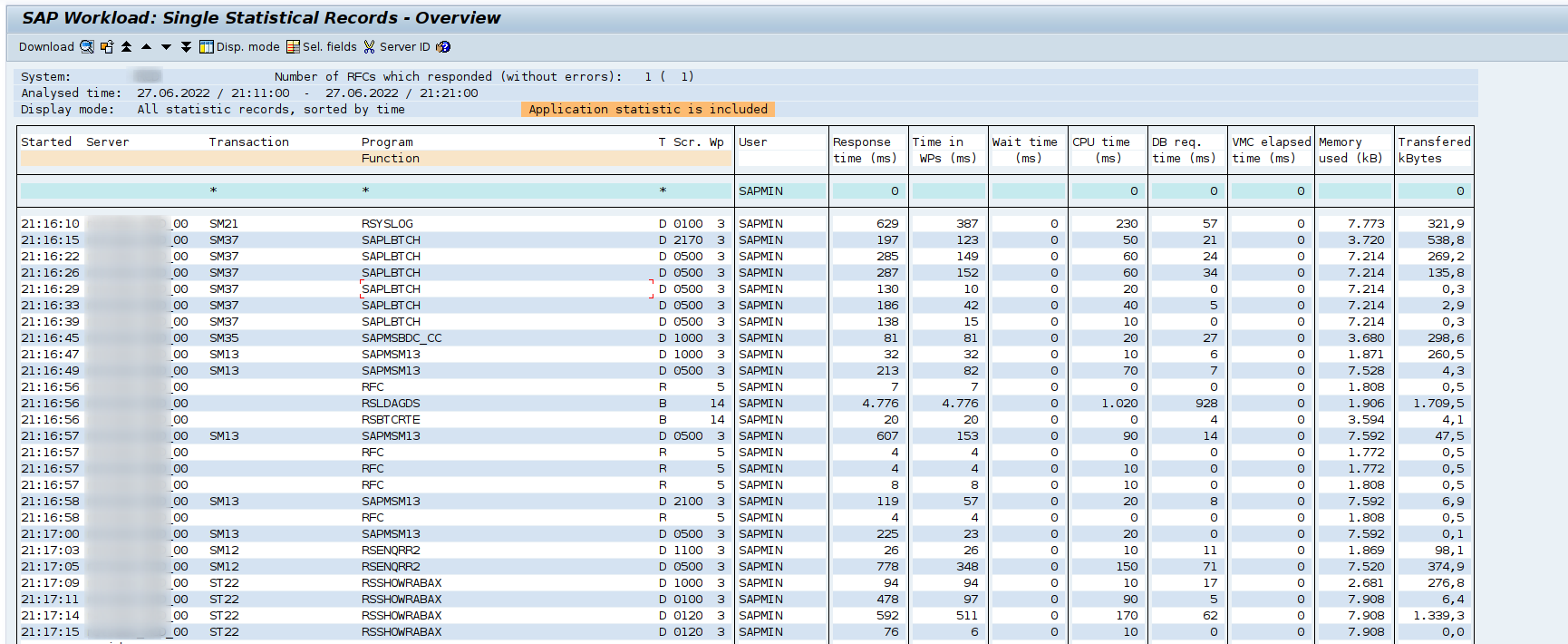Image resolution: width=1568 pixels, height=644 pixels.
Task: Open the Disp. mode option
Action: click(x=239, y=47)
